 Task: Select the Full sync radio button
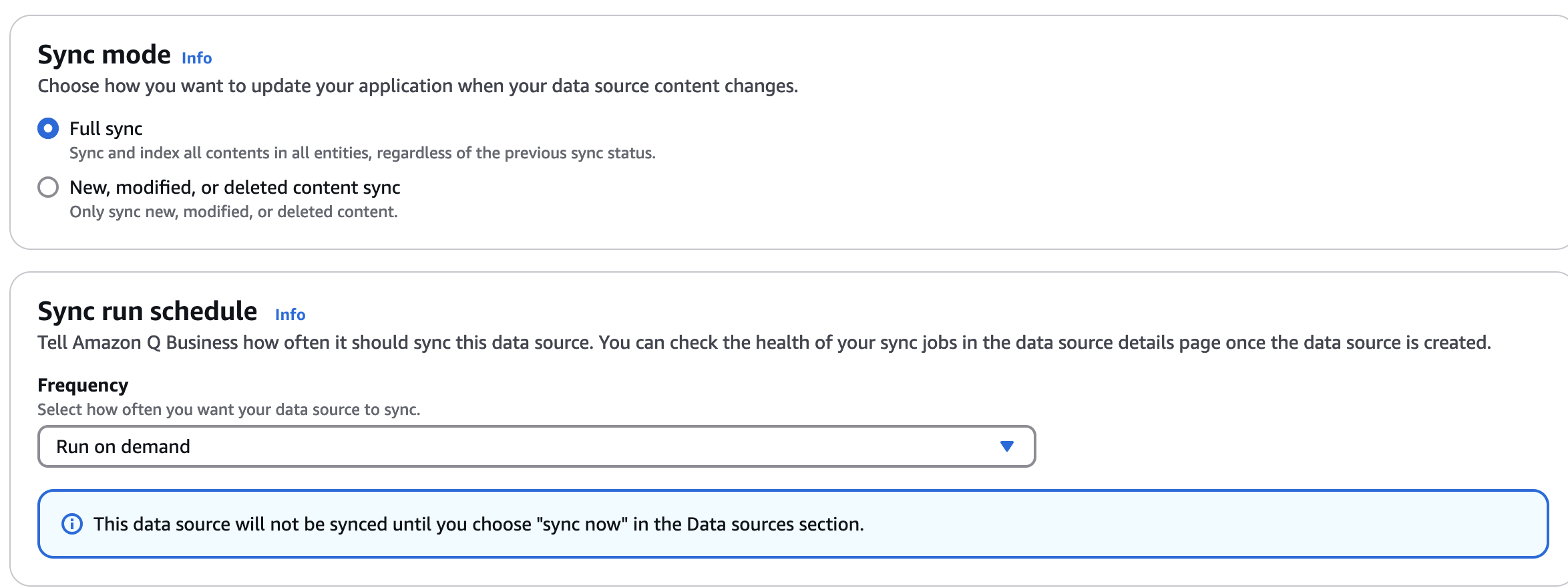point(48,128)
